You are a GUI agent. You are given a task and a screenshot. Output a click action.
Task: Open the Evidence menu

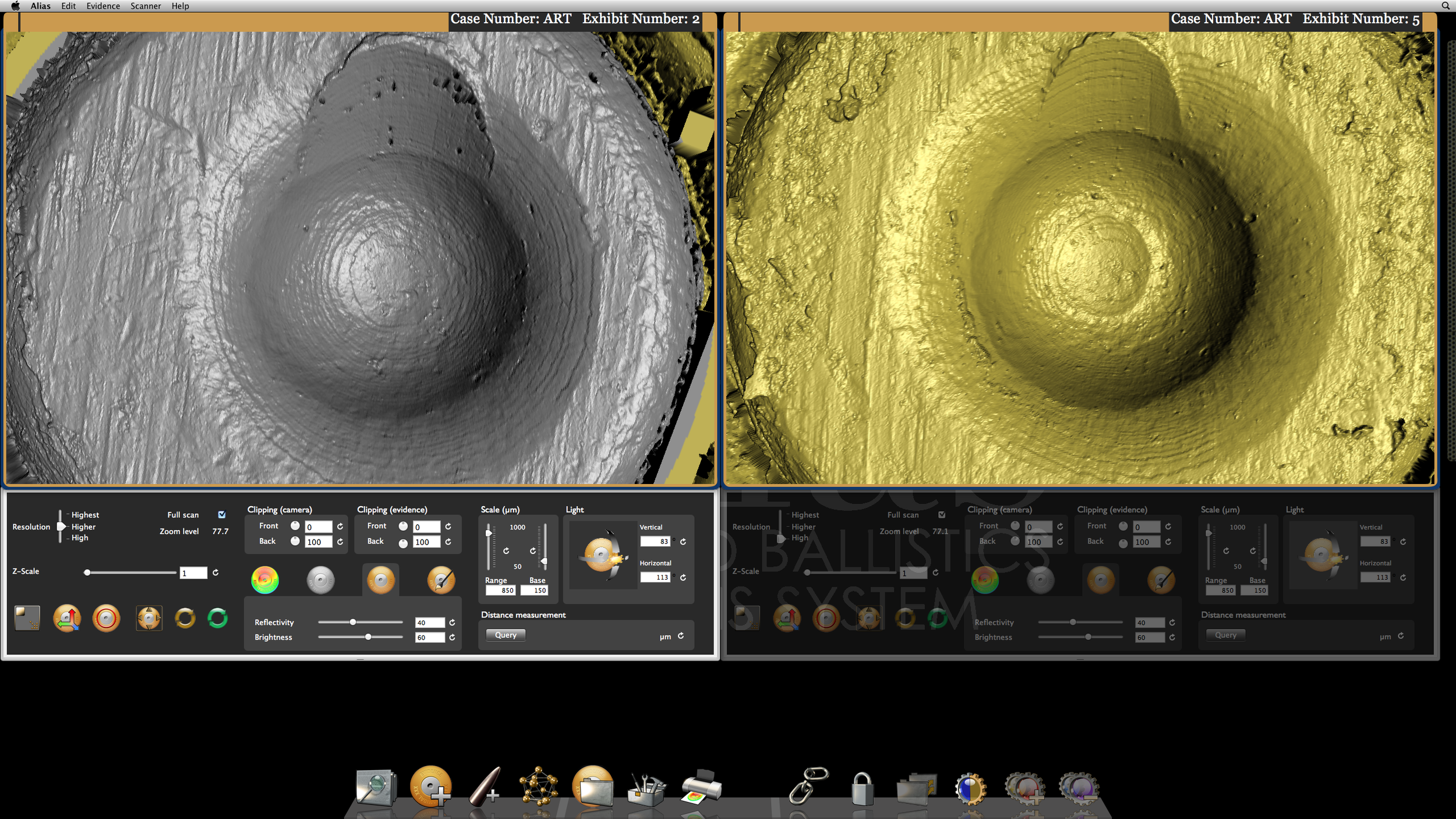[x=103, y=6]
